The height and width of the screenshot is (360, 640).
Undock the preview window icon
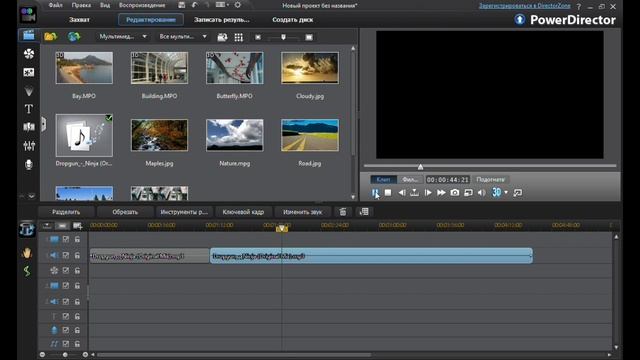[518, 193]
